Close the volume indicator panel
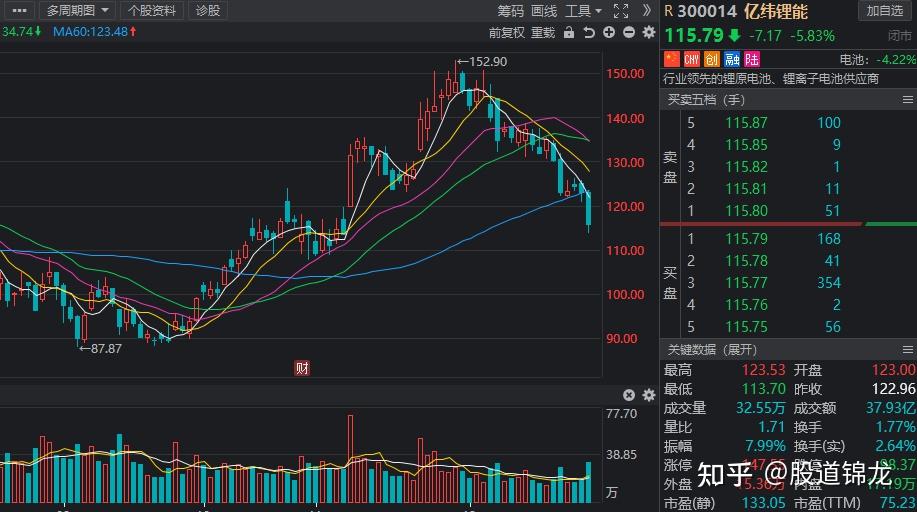Screen dimensions: 917x512 [x=629, y=395]
